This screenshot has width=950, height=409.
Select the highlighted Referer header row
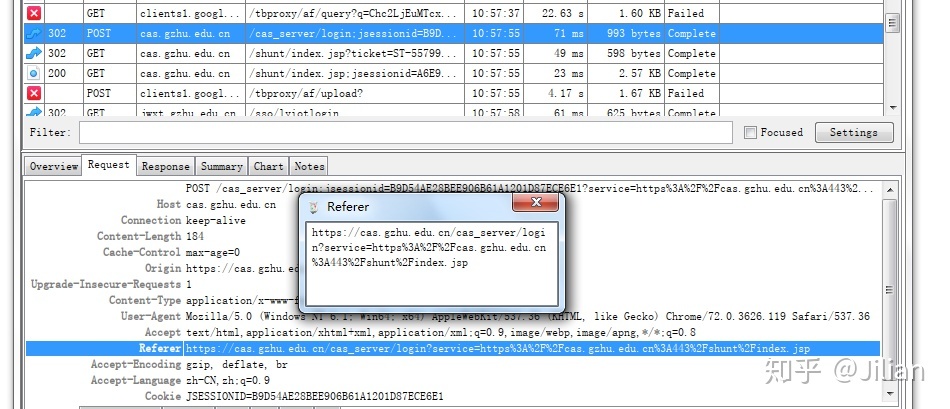pos(453,348)
